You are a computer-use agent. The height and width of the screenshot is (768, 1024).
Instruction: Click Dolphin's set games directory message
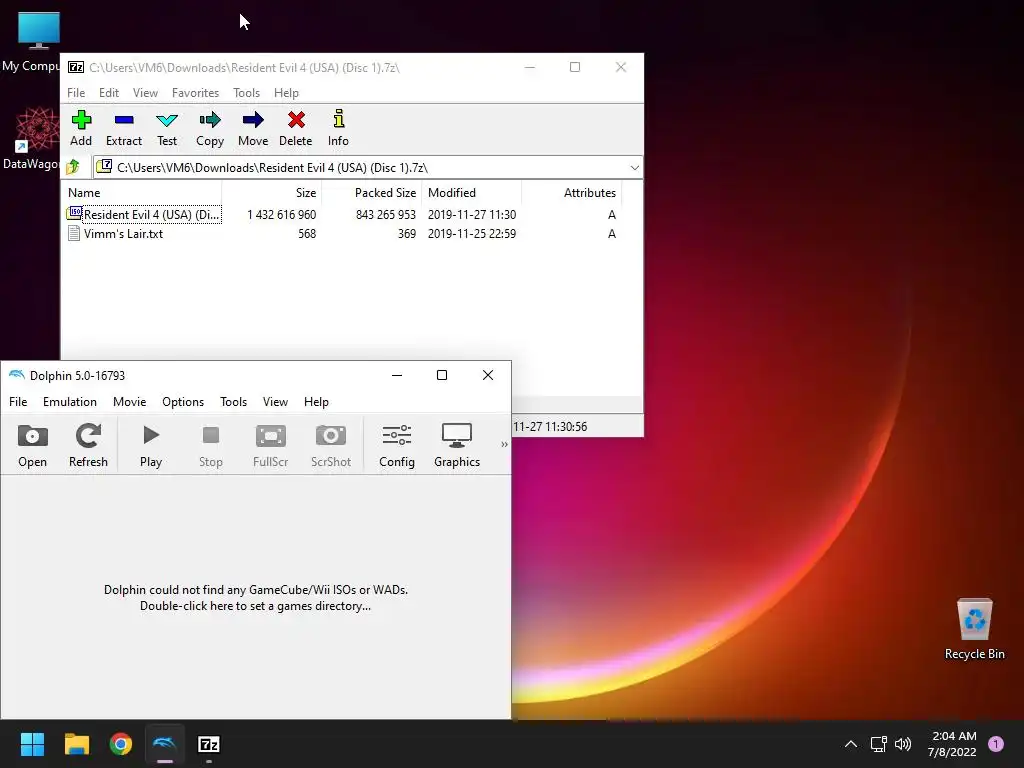tap(255, 598)
